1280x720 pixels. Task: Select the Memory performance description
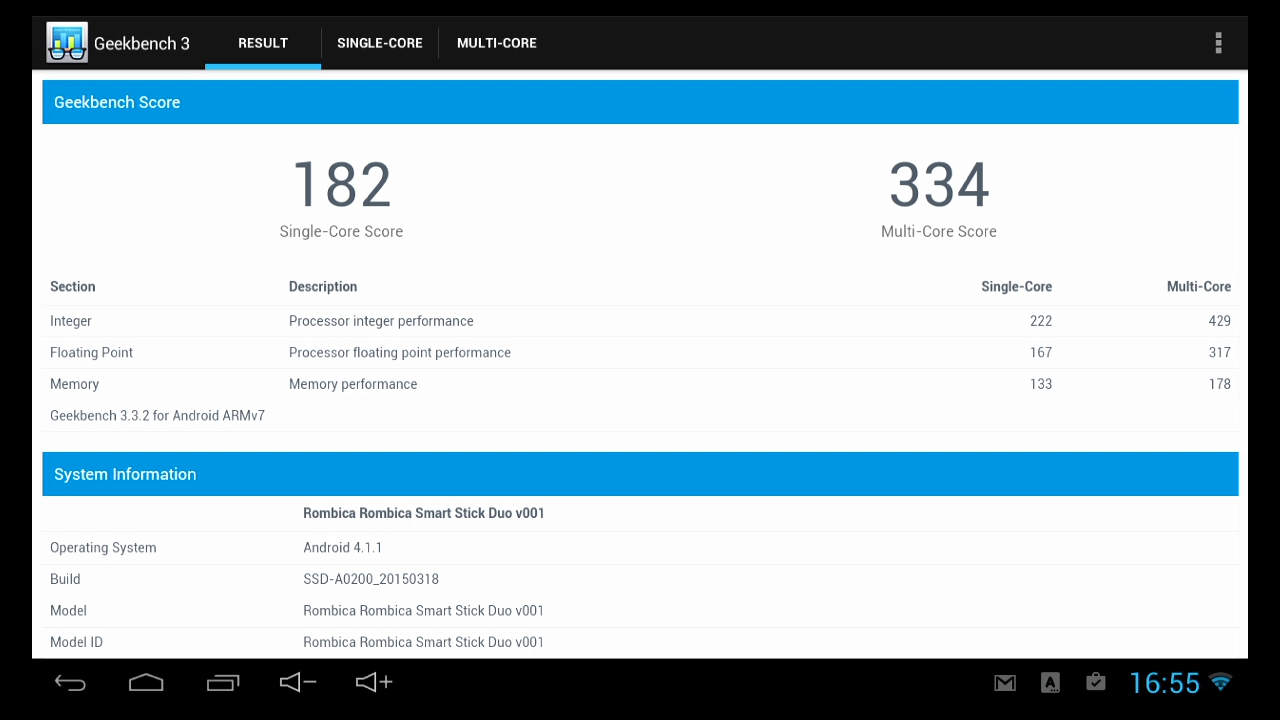coord(353,384)
